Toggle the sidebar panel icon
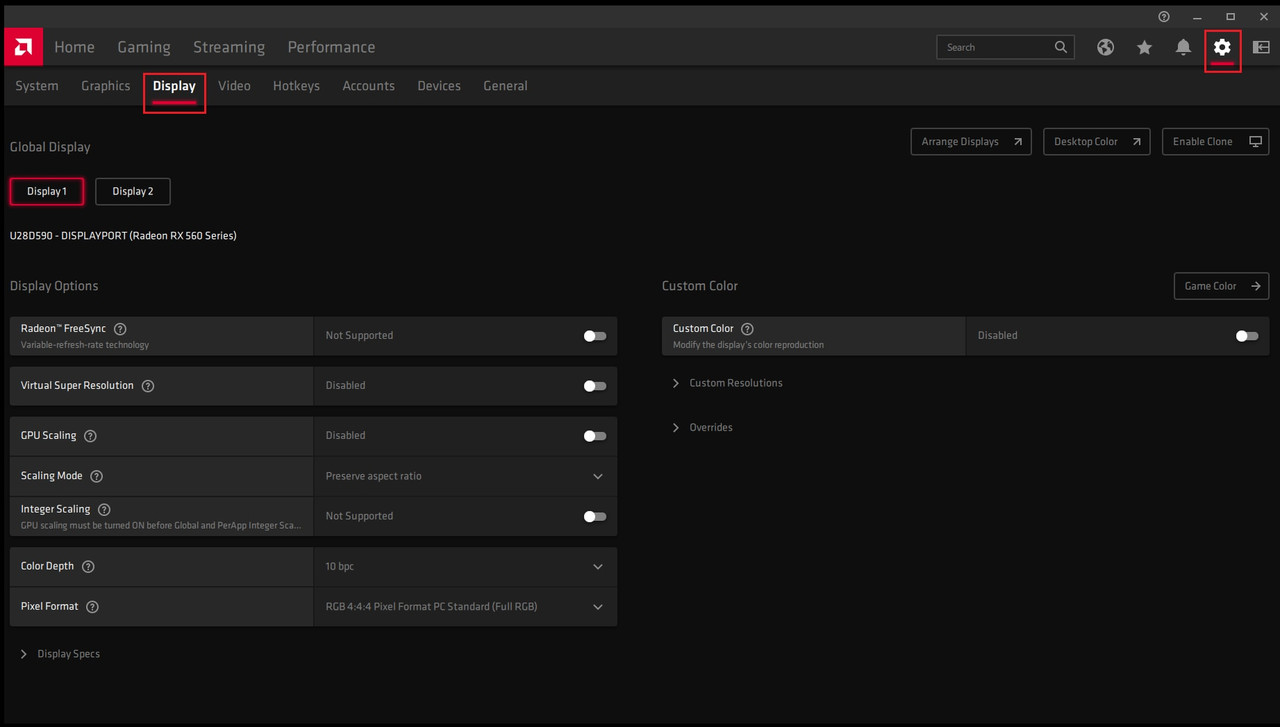Screen dimensions: 1280x727 click(1261, 47)
